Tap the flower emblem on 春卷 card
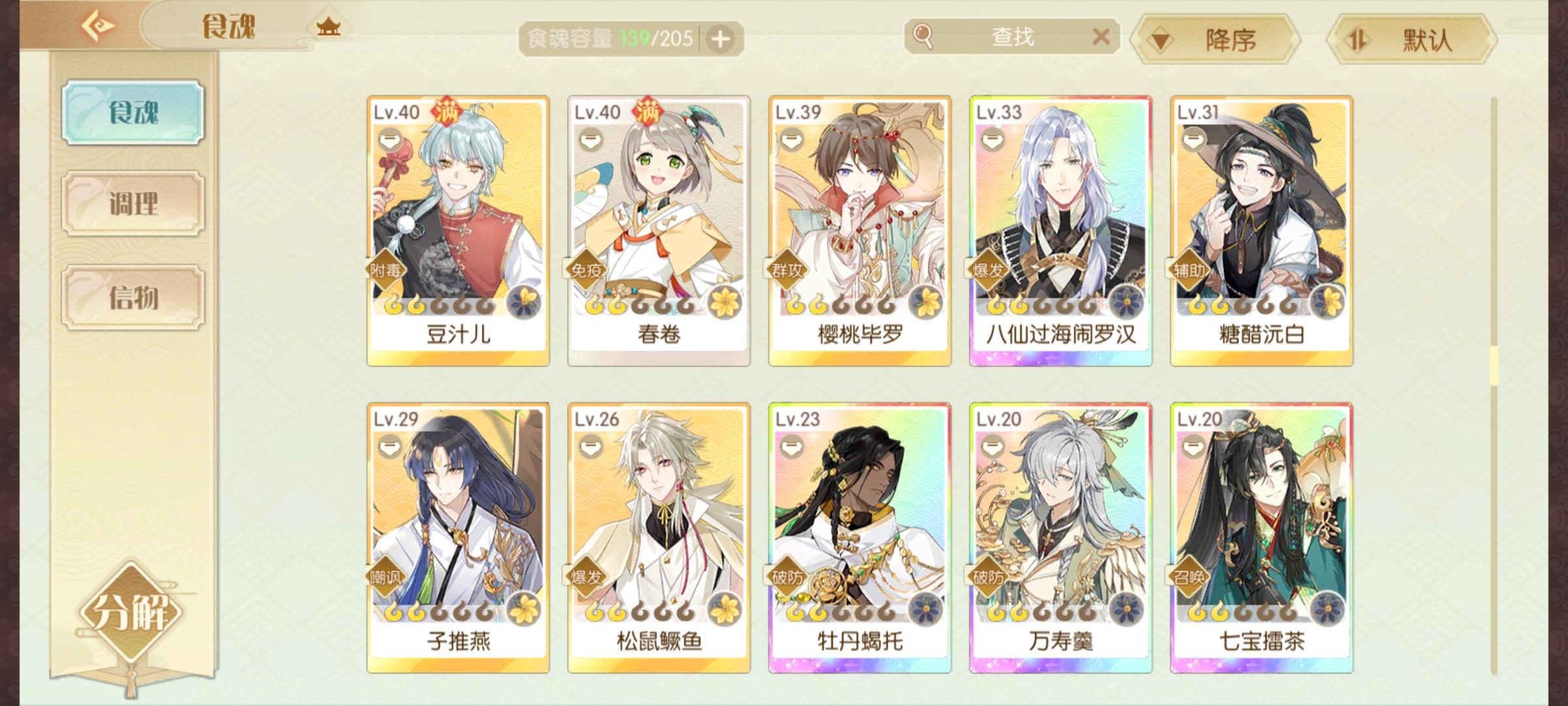Image resolution: width=1568 pixels, height=706 pixels. [x=725, y=302]
